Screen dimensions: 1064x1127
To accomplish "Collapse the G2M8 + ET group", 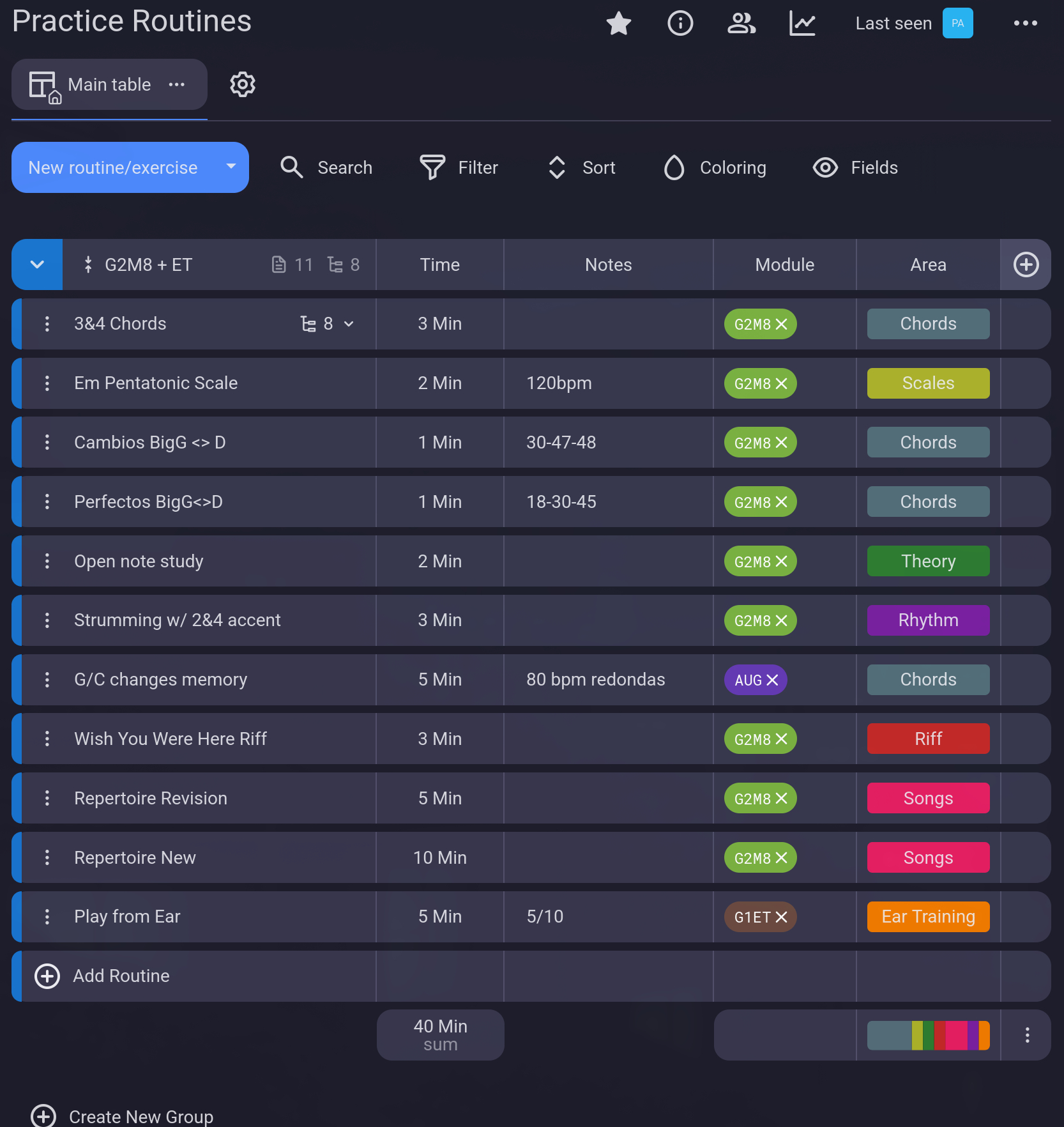I will [37, 264].
